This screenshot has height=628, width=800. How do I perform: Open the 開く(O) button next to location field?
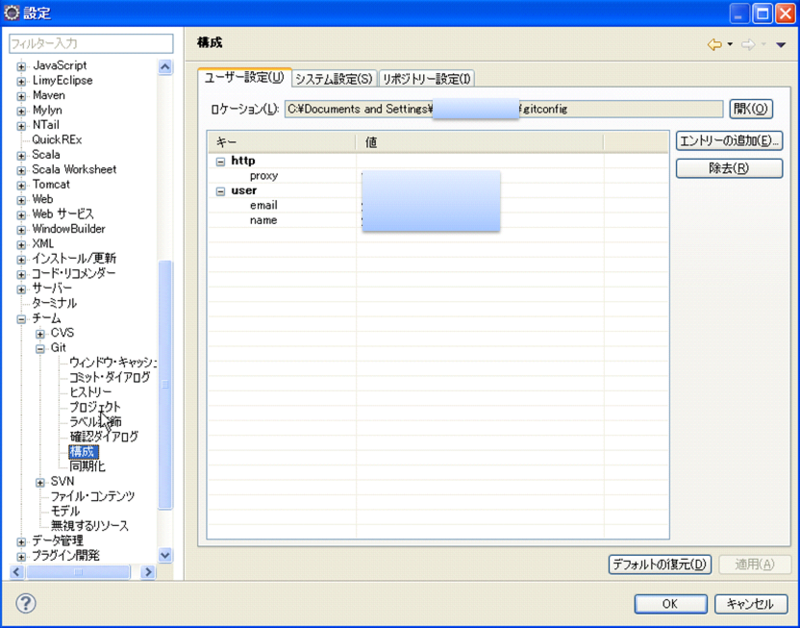(x=752, y=108)
